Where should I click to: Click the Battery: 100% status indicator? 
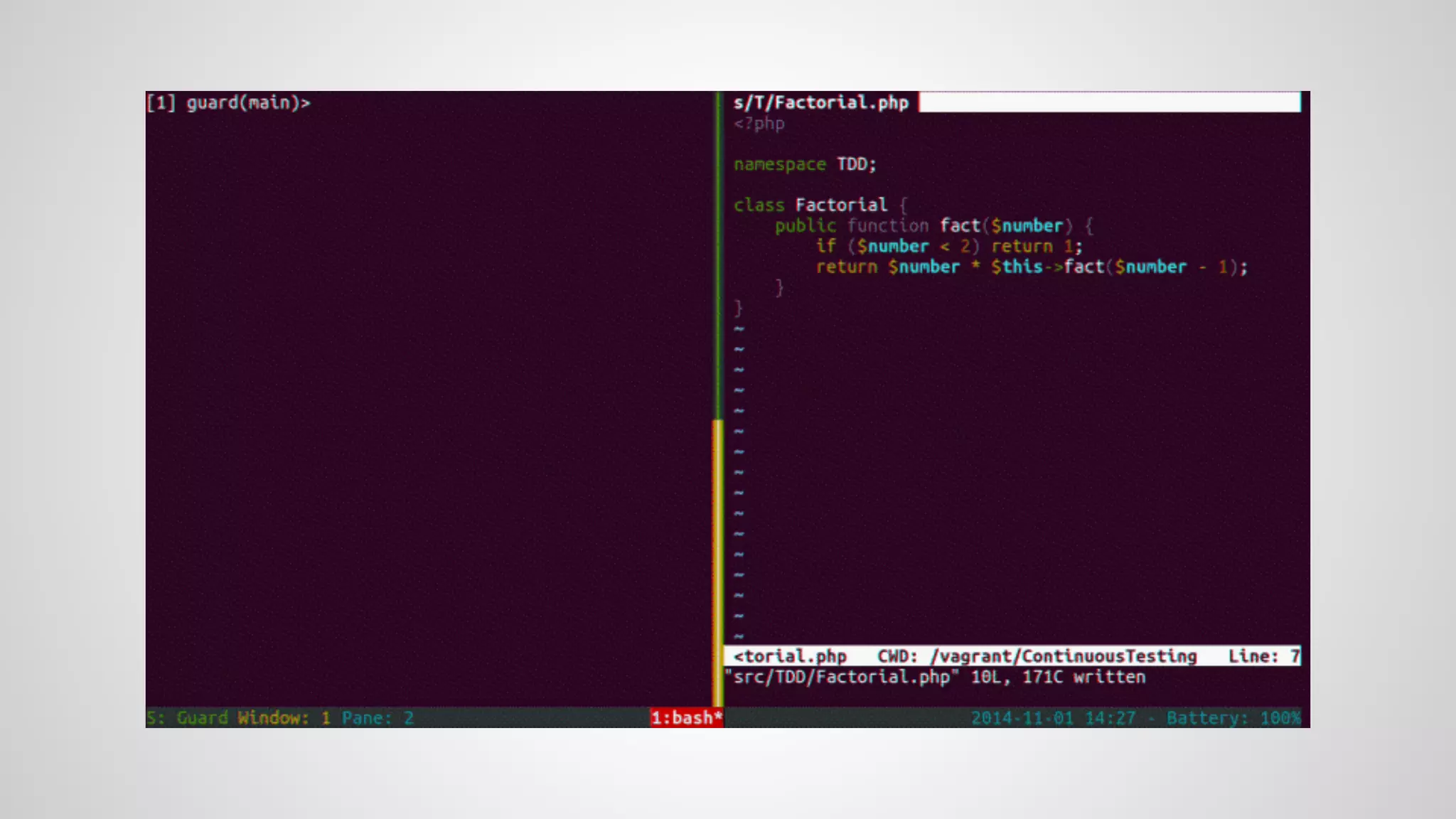click(x=1233, y=718)
